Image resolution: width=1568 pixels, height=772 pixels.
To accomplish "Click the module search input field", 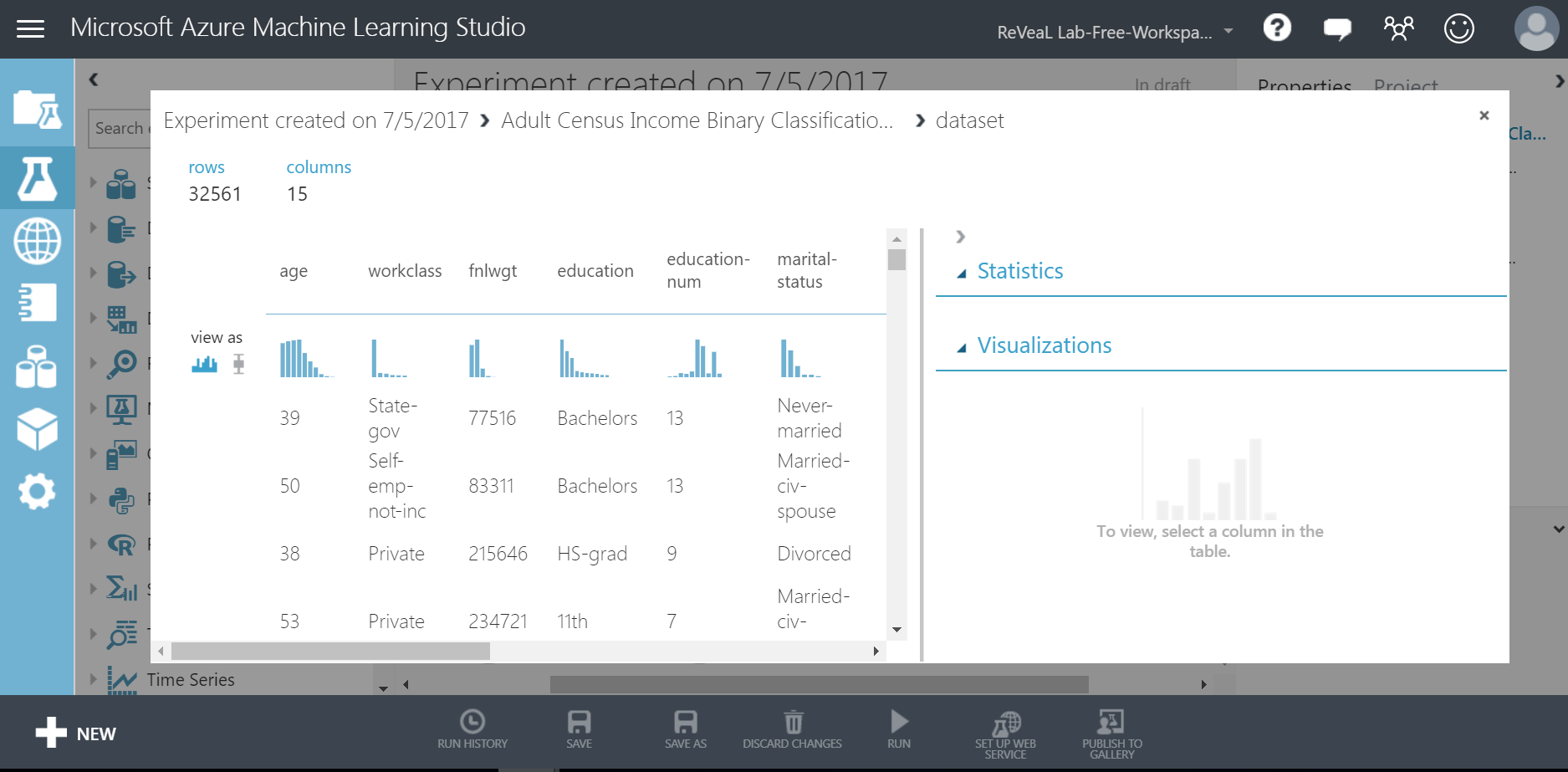I will [x=120, y=128].
